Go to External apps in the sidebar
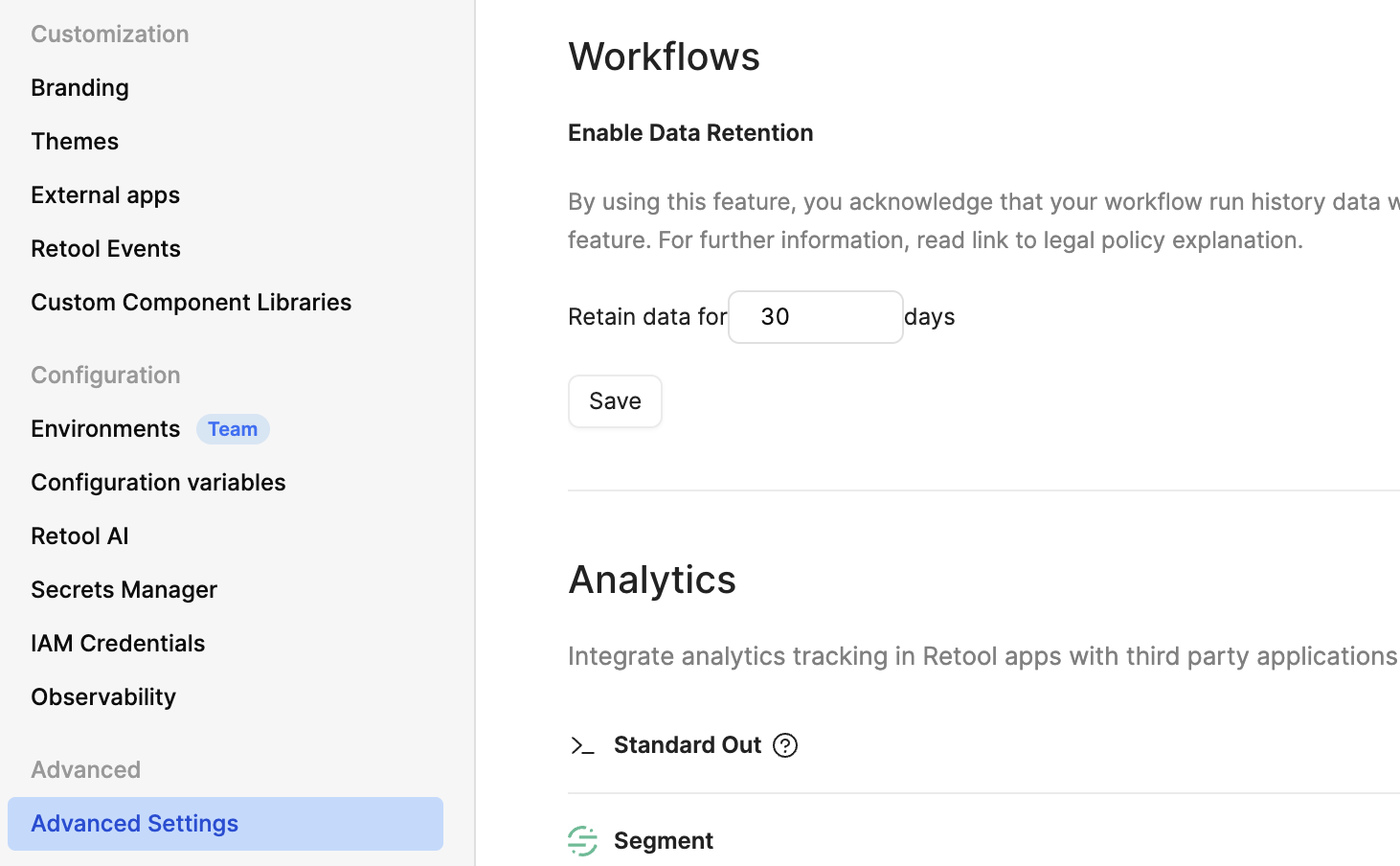Viewport: 1400px width, 866px height. pos(105,194)
